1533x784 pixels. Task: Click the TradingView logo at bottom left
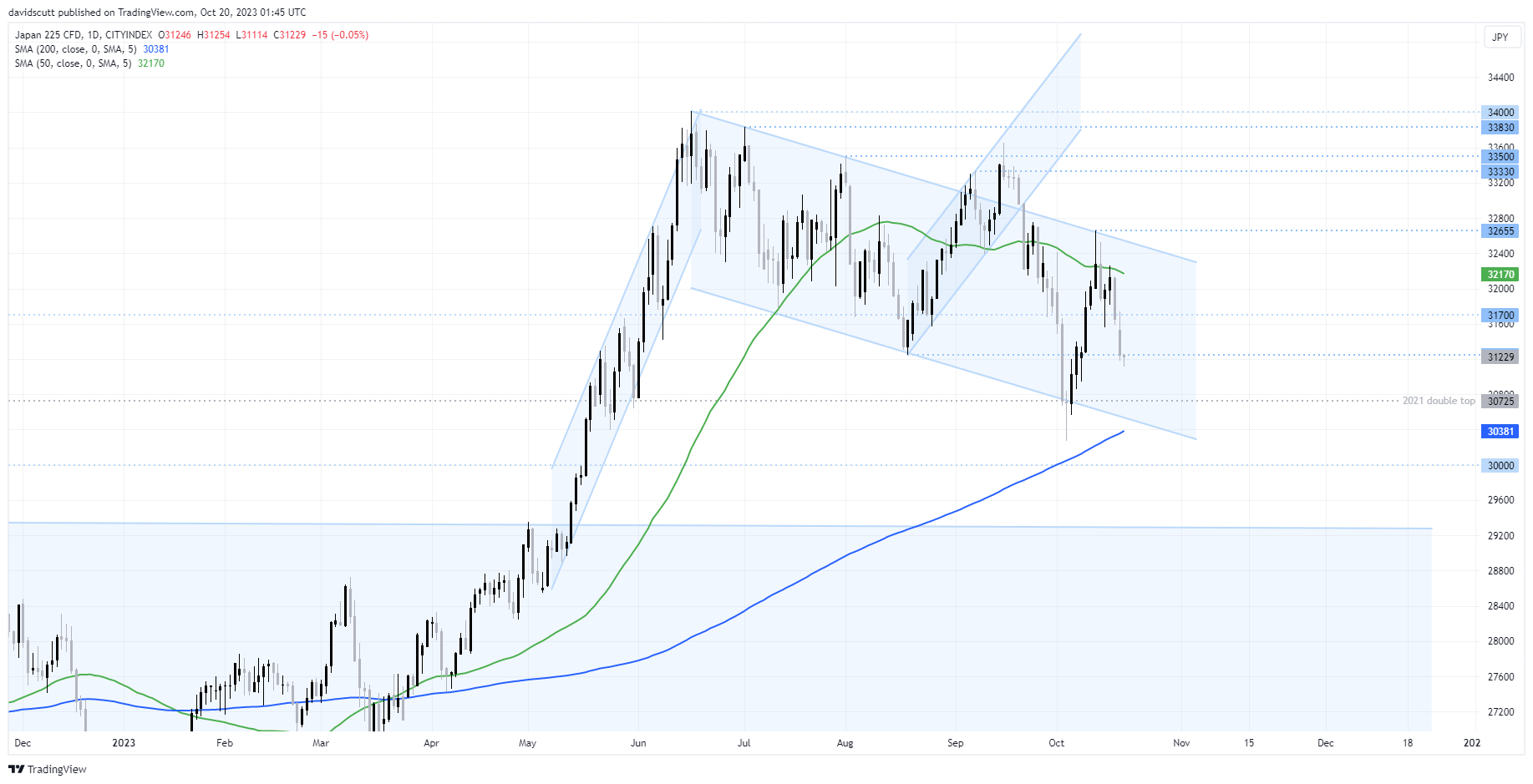pyautogui.click(x=48, y=769)
